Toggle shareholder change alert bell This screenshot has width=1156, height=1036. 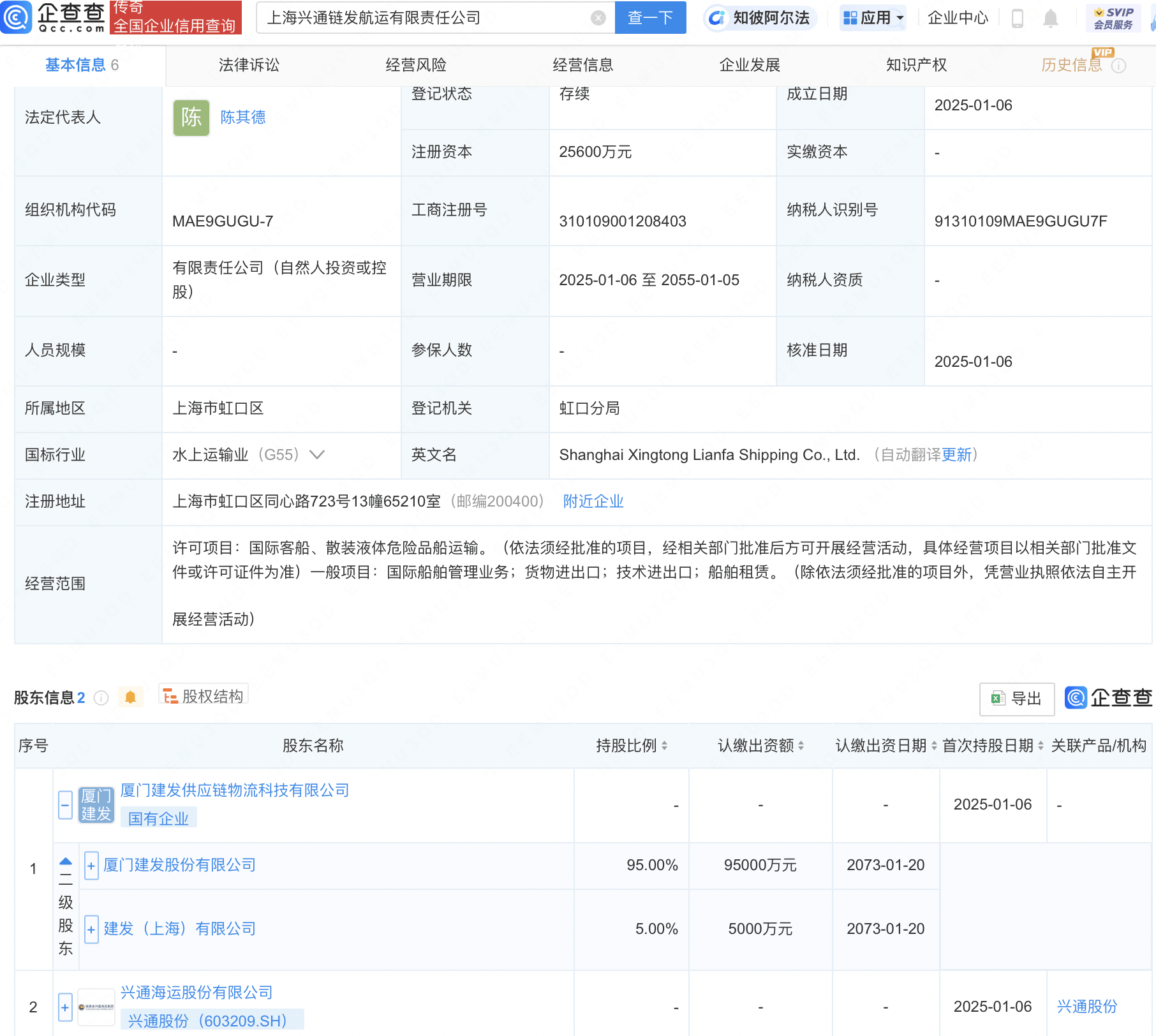point(130,697)
